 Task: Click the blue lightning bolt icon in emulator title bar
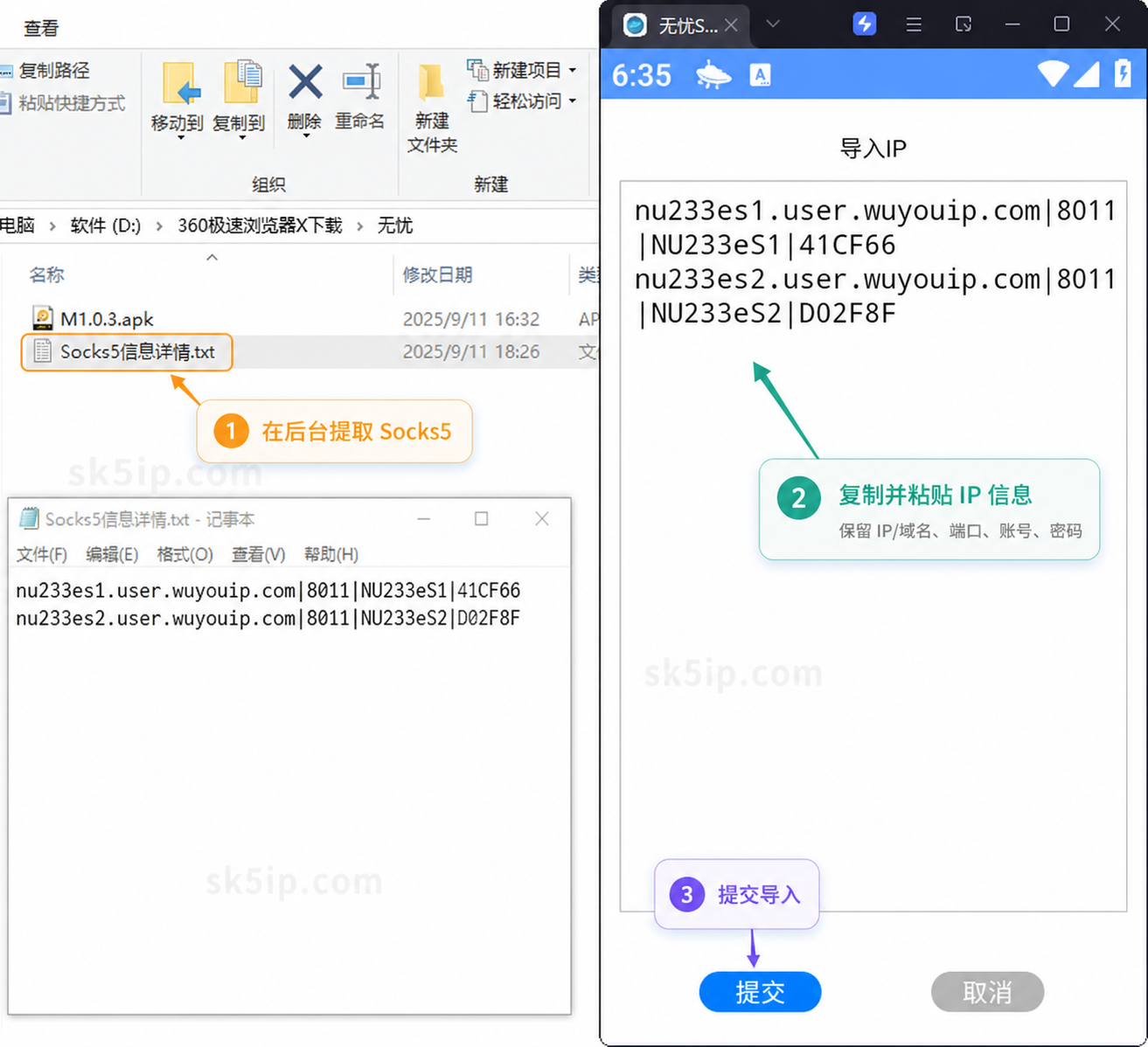tap(865, 24)
